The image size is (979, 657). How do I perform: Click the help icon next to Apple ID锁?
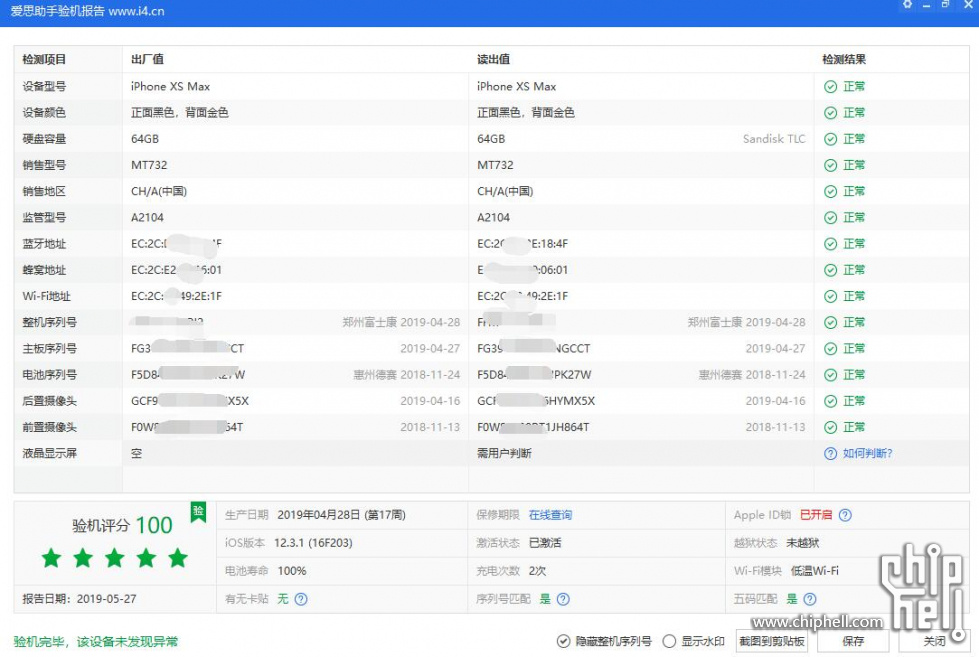tap(845, 515)
